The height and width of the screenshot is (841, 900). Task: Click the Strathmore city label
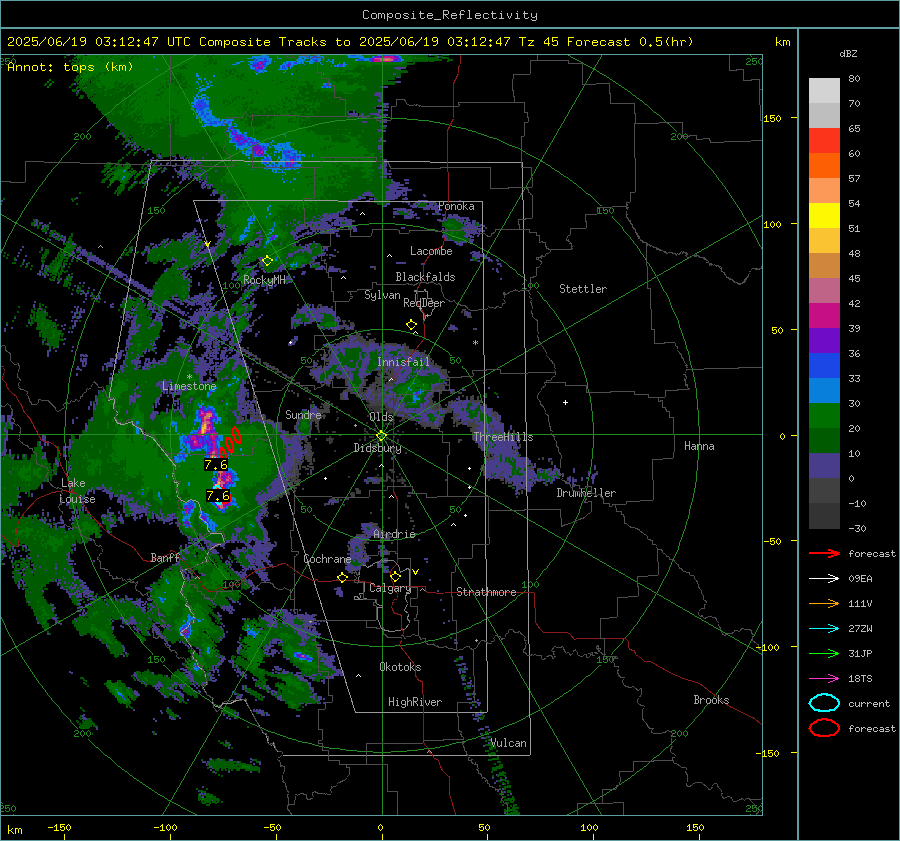[x=486, y=592]
